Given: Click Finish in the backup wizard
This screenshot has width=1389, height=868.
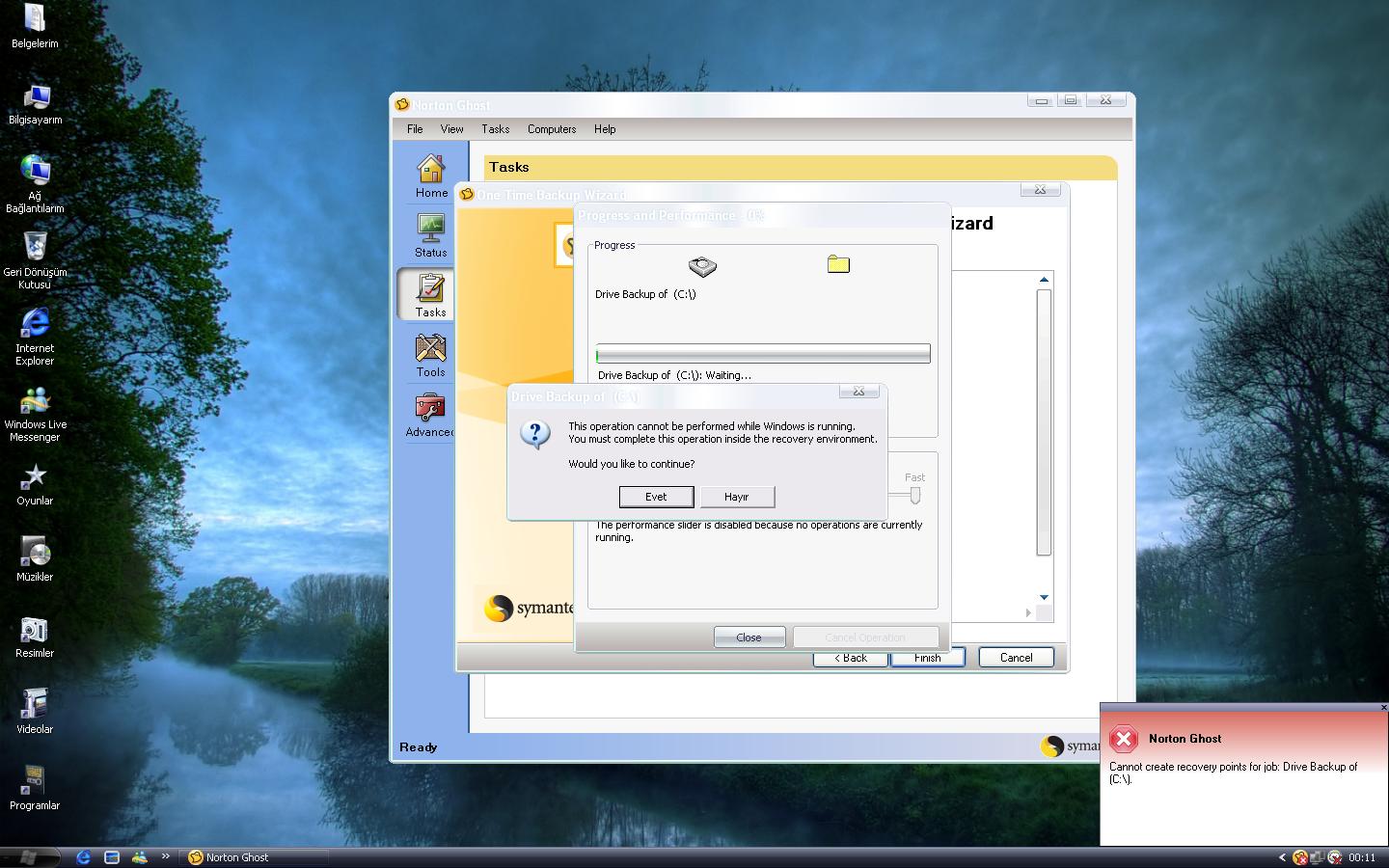Looking at the screenshot, I should (927, 658).
